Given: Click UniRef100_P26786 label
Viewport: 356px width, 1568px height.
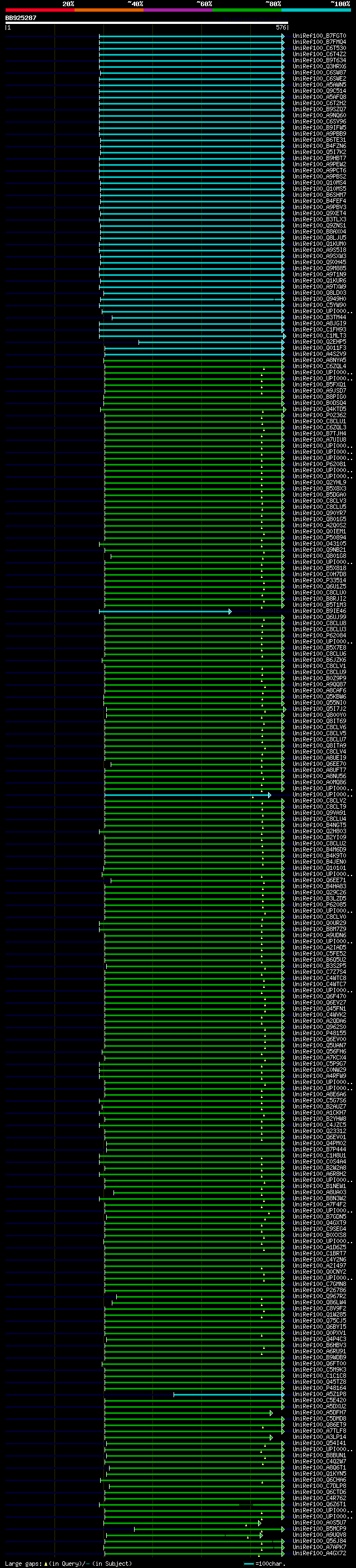Looking at the screenshot, I should [x=319, y=1290].
